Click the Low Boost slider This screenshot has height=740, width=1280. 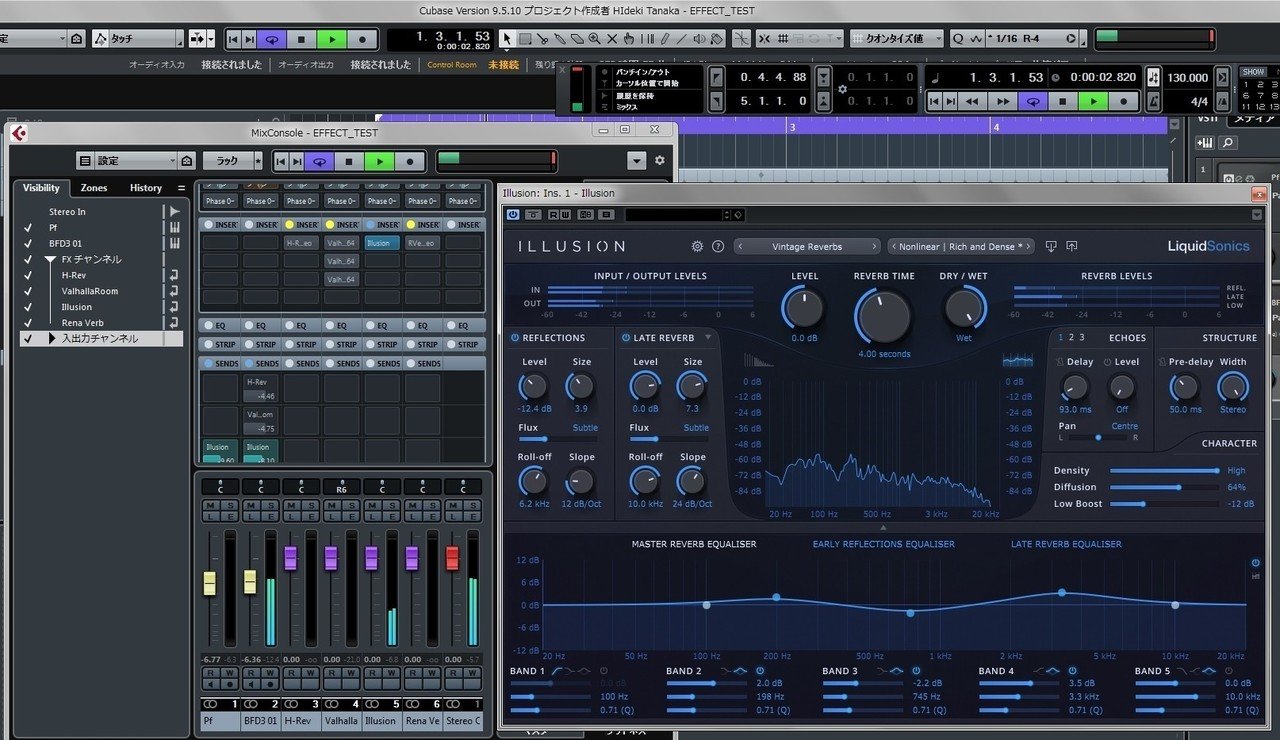coord(1164,504)
